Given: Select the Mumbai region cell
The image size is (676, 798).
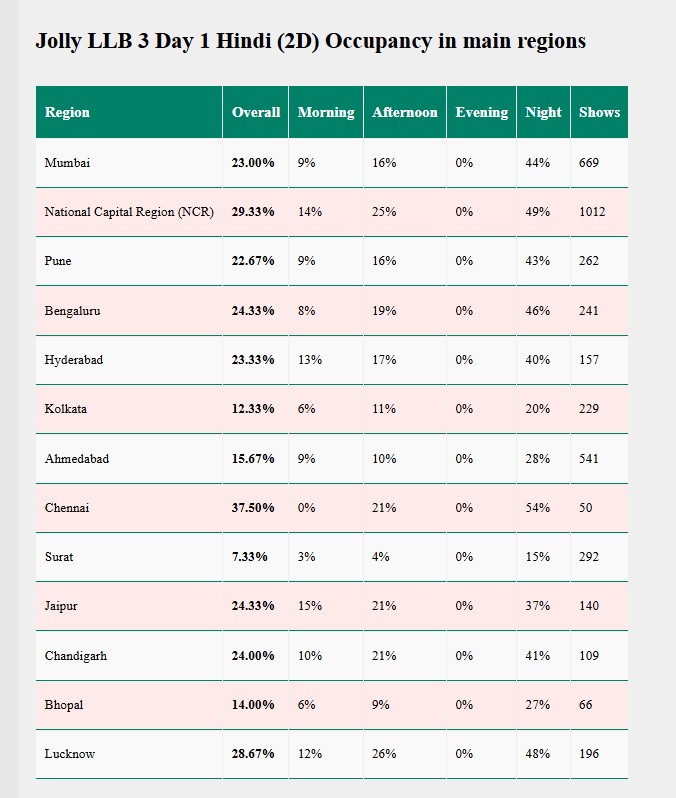Looking at the screenshot, I should tap(67, 162).
